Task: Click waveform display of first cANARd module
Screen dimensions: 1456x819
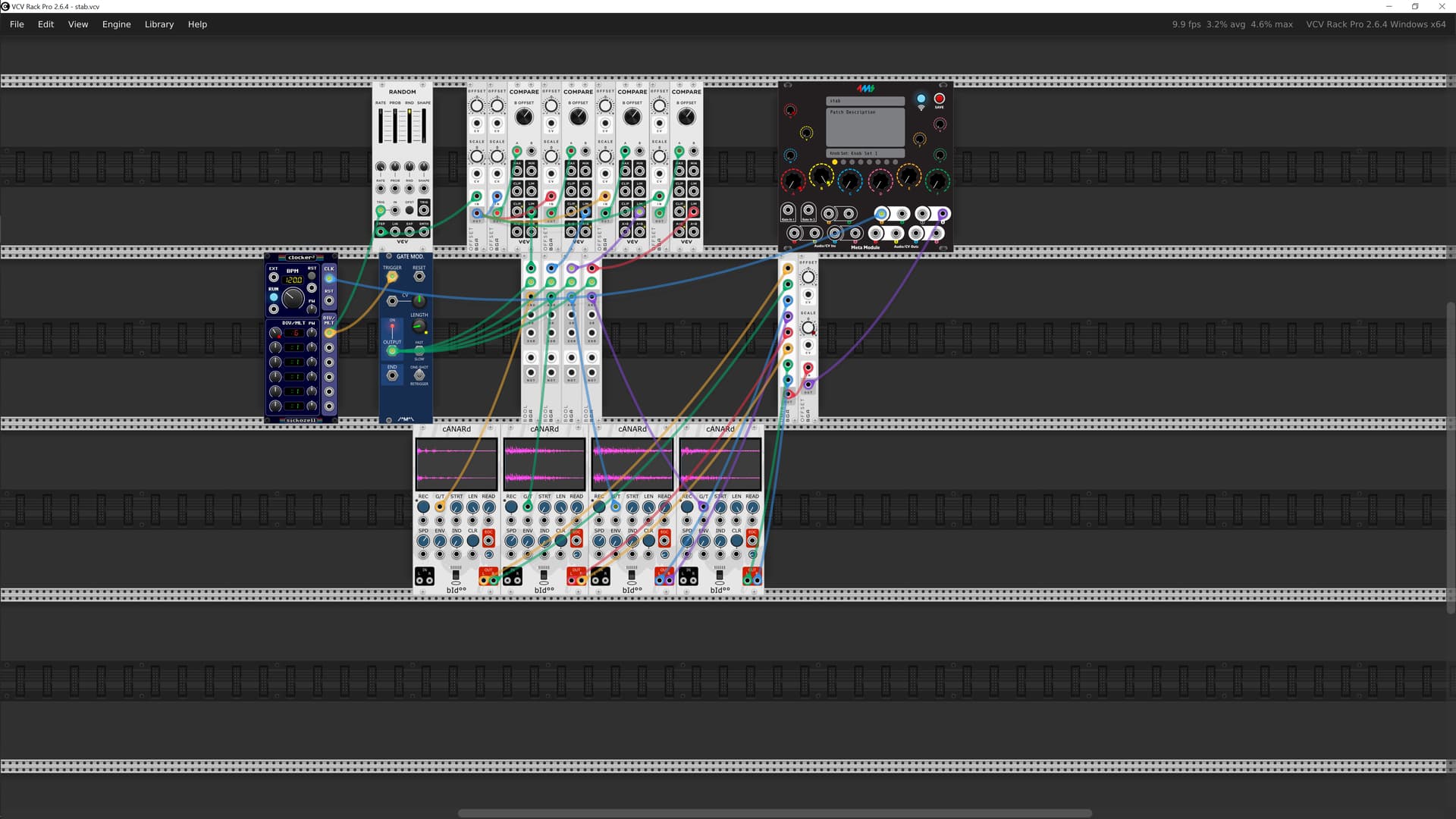Action: click(457, 464)
